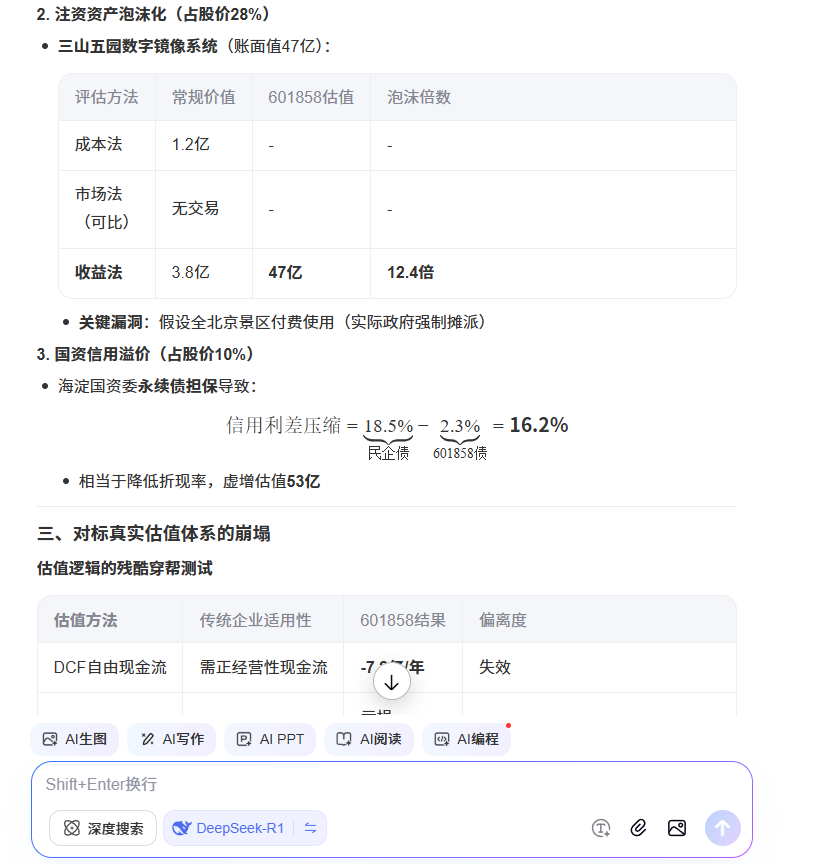Image resolution: width=836 pixels, height=864 pixels.
Task: Click the AI编程 code icon
Action: click(442, 739)
